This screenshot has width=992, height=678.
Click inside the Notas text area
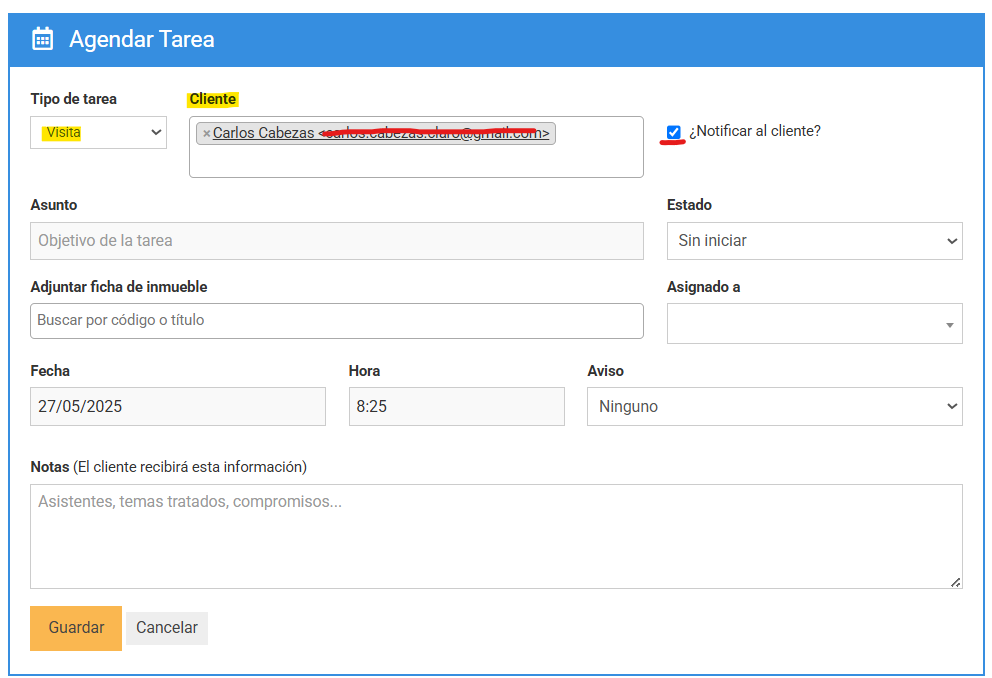496,536
